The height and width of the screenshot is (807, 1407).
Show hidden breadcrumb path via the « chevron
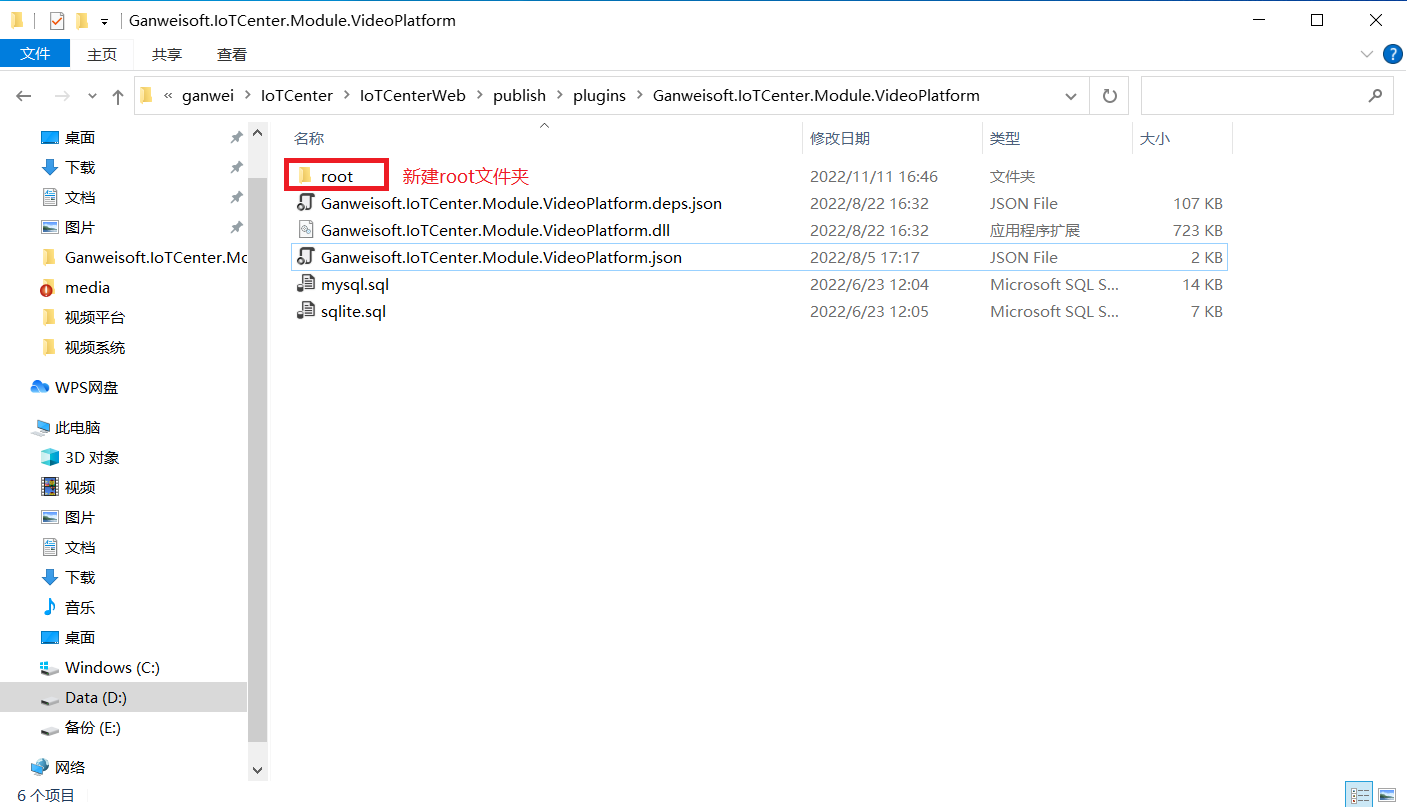coord(168,96)
